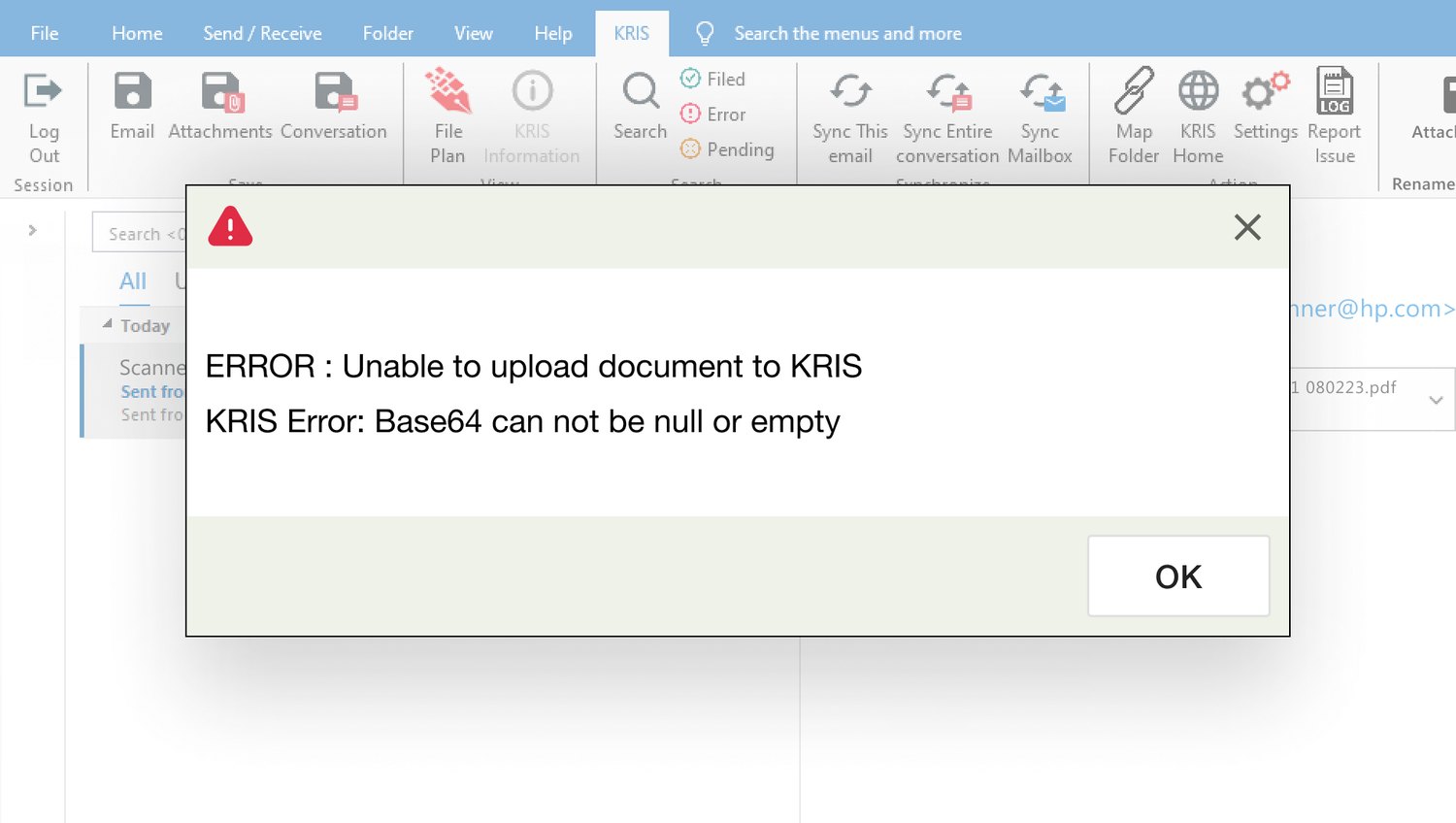Click Sync This email

pyautogui.click(x=850, y=116)
